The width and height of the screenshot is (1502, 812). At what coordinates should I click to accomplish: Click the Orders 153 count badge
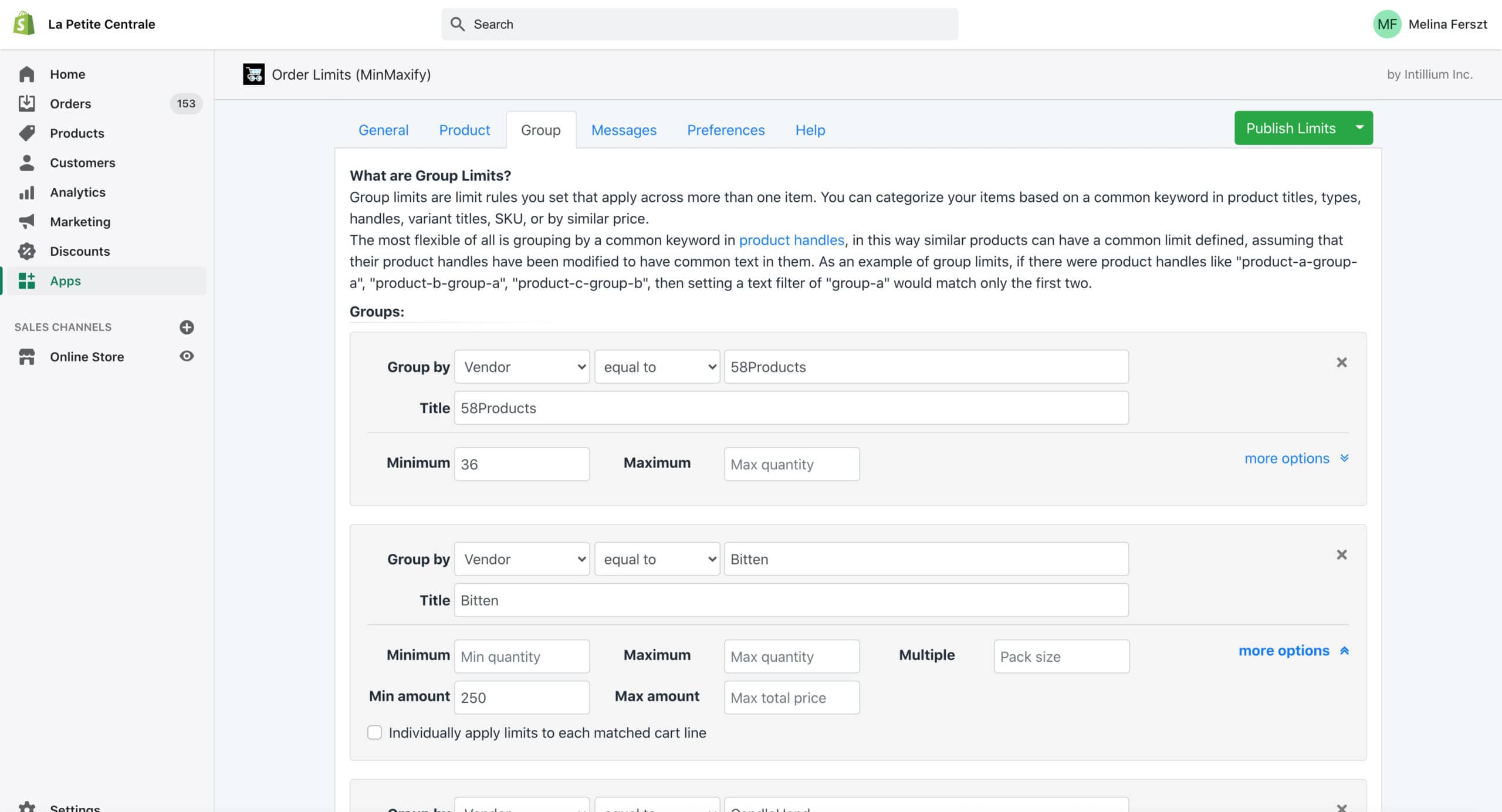tap(186, 103)
